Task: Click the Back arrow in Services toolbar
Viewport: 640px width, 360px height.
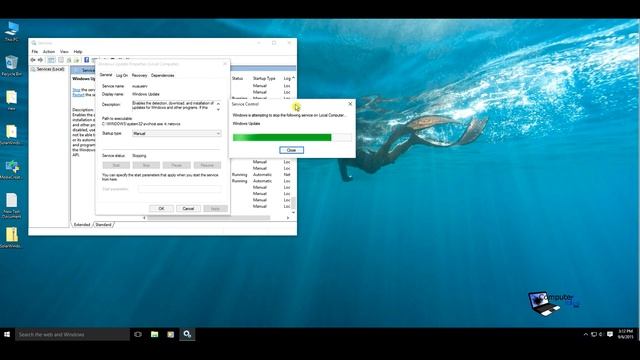Action: click(33, 60)
